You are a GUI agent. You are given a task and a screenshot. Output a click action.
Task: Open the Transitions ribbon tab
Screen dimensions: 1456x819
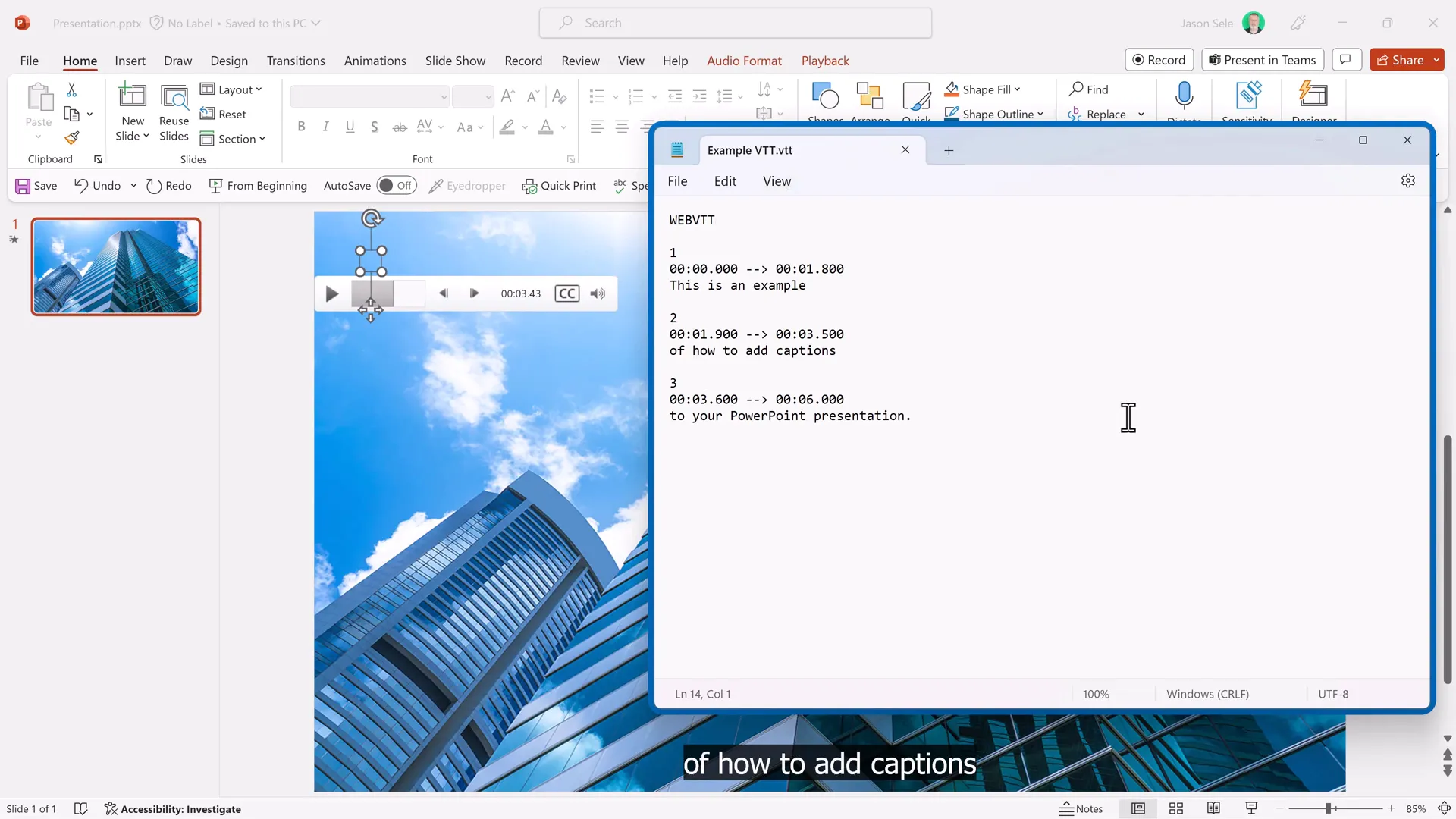(296, 61)
